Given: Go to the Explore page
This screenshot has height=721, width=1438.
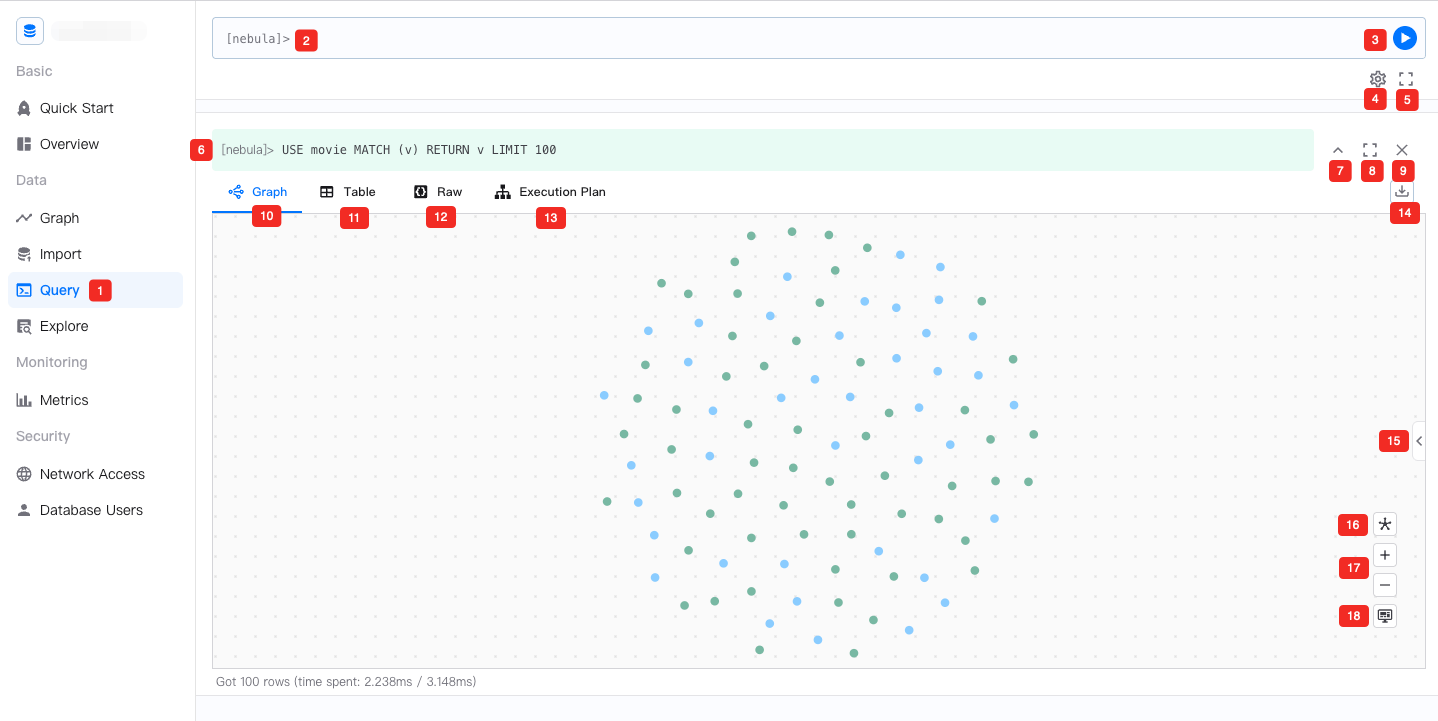Looking at the screenshot, I should pyautogui.click(x=64, y=326).
